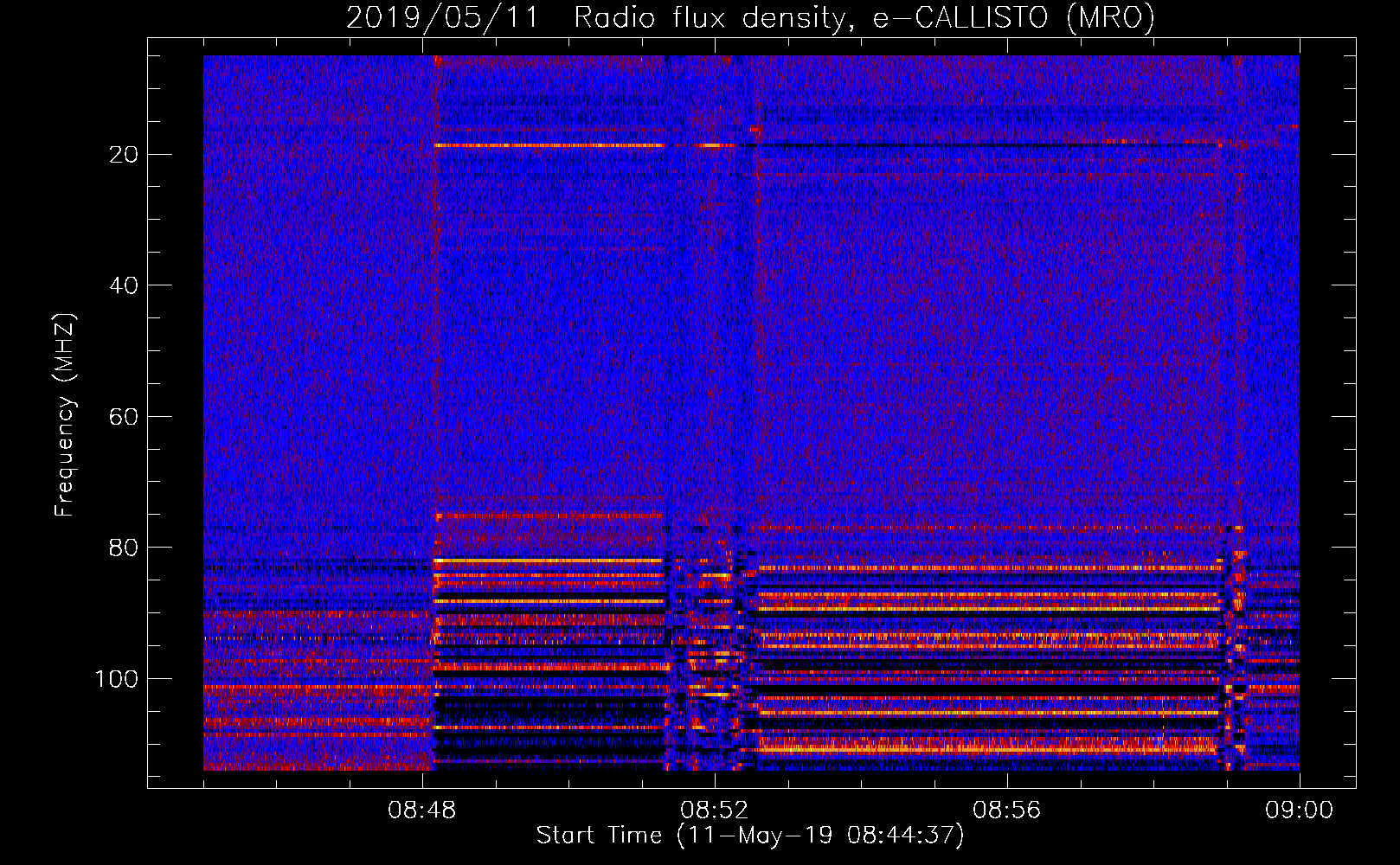Image resolution: width=1400 pixels, height=865 pixels.
Task: Click the 08:52 time tick label
Action: pyautogui.click(x=715, y=811)
